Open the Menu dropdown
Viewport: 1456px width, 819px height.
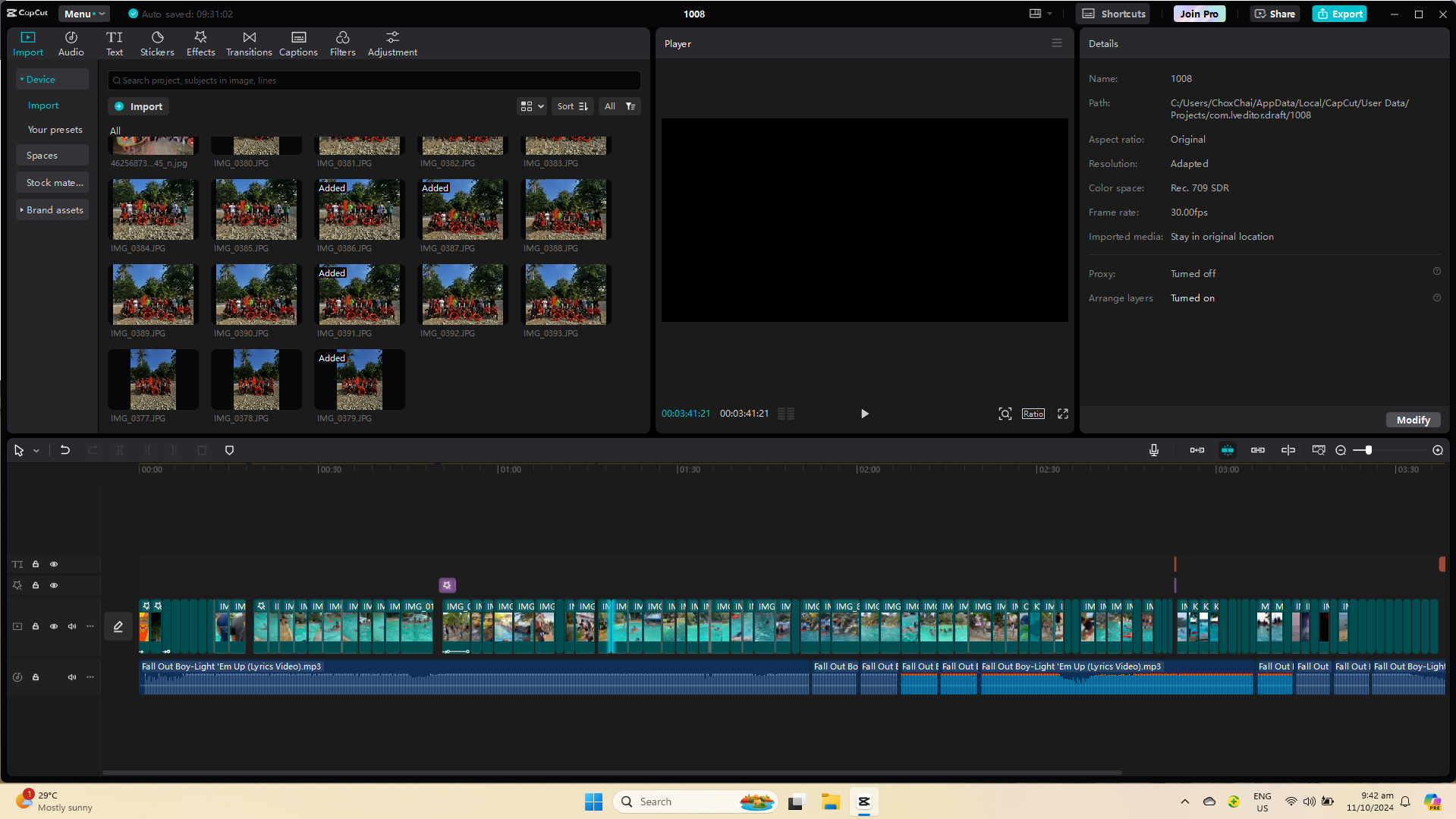tap(84, 14)
